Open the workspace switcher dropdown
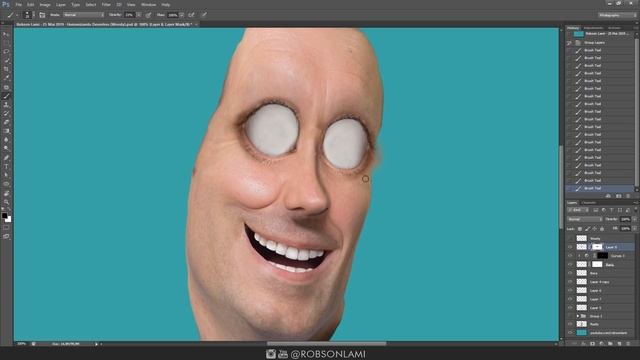This screenshot has width=640, height=360. 617,15
